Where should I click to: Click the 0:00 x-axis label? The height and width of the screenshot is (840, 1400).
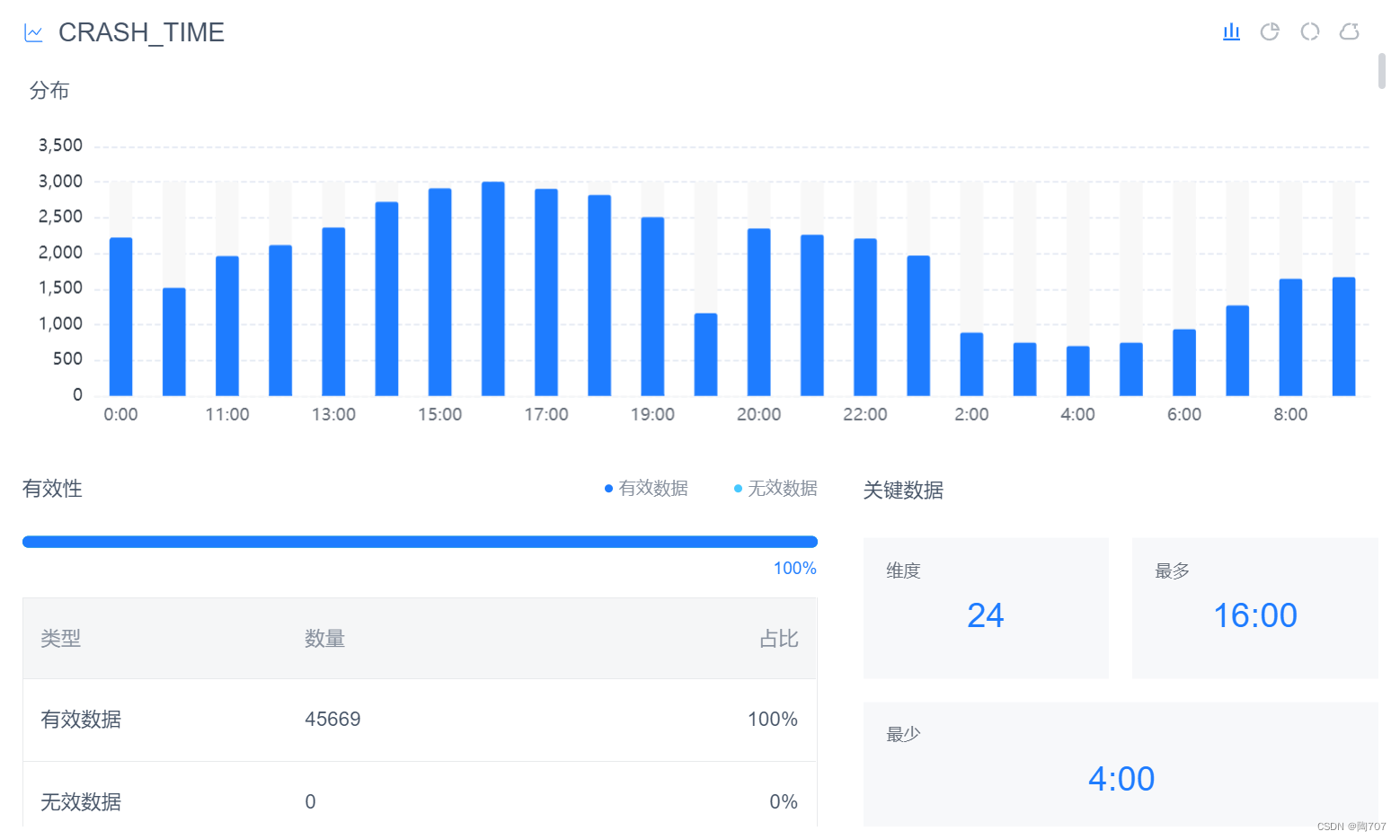coord(120,415)
